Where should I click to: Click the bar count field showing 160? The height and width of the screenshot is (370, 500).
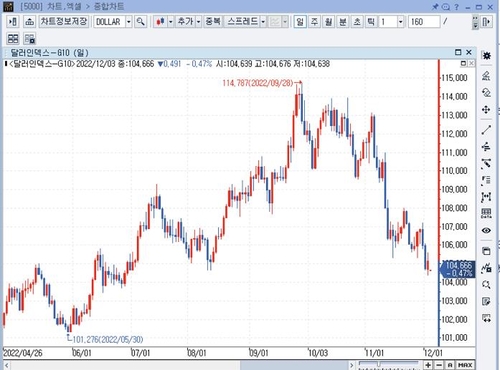coord(424,22)
